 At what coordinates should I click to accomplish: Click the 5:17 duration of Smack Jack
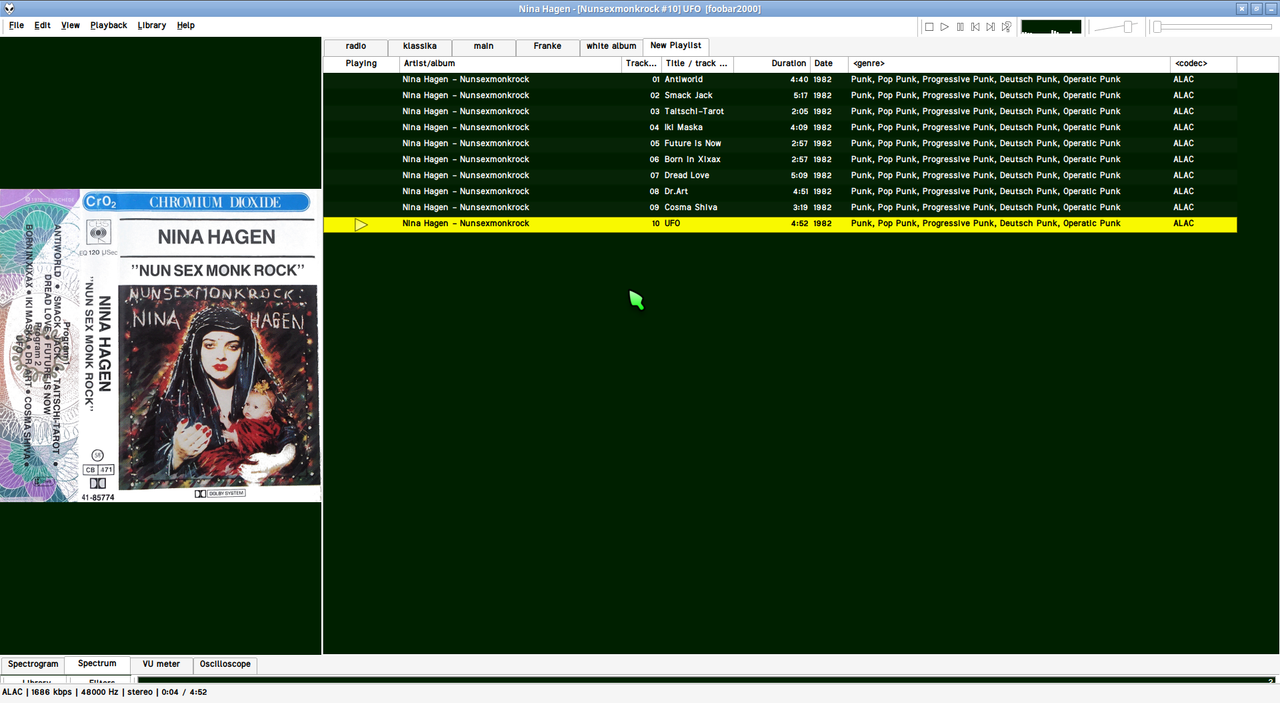click(x=799, y=96)
